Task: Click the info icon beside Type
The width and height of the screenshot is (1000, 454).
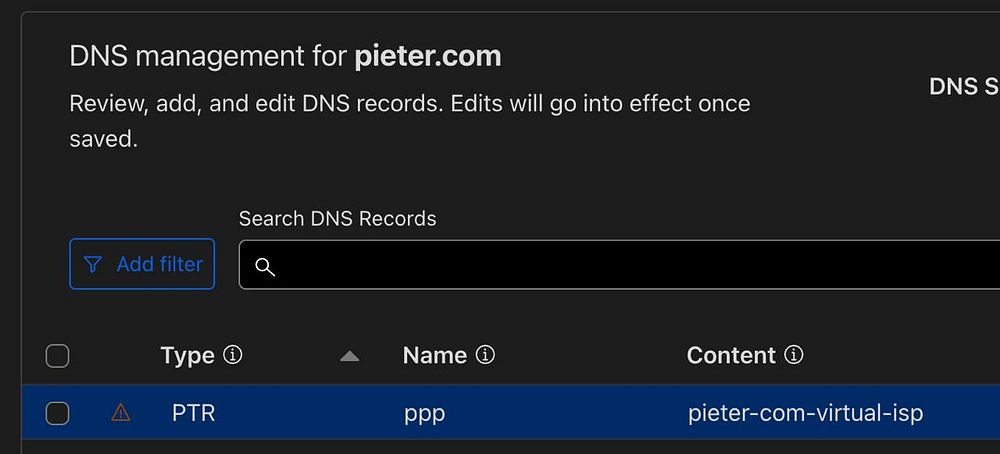Action: point(233,355)
